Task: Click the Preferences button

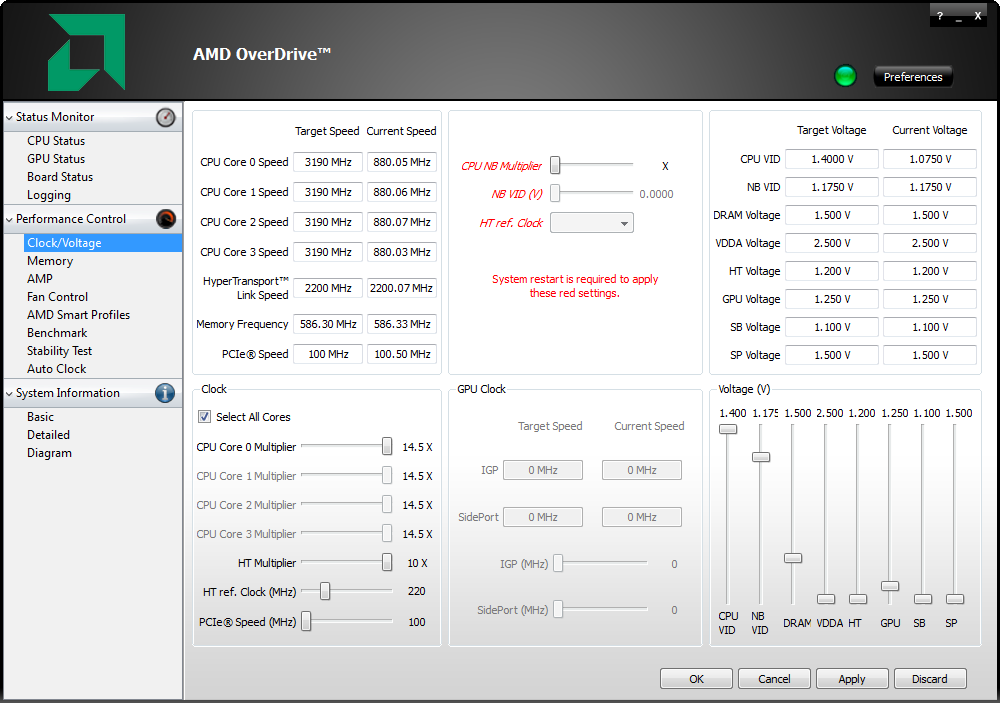Action: point(913,77)
